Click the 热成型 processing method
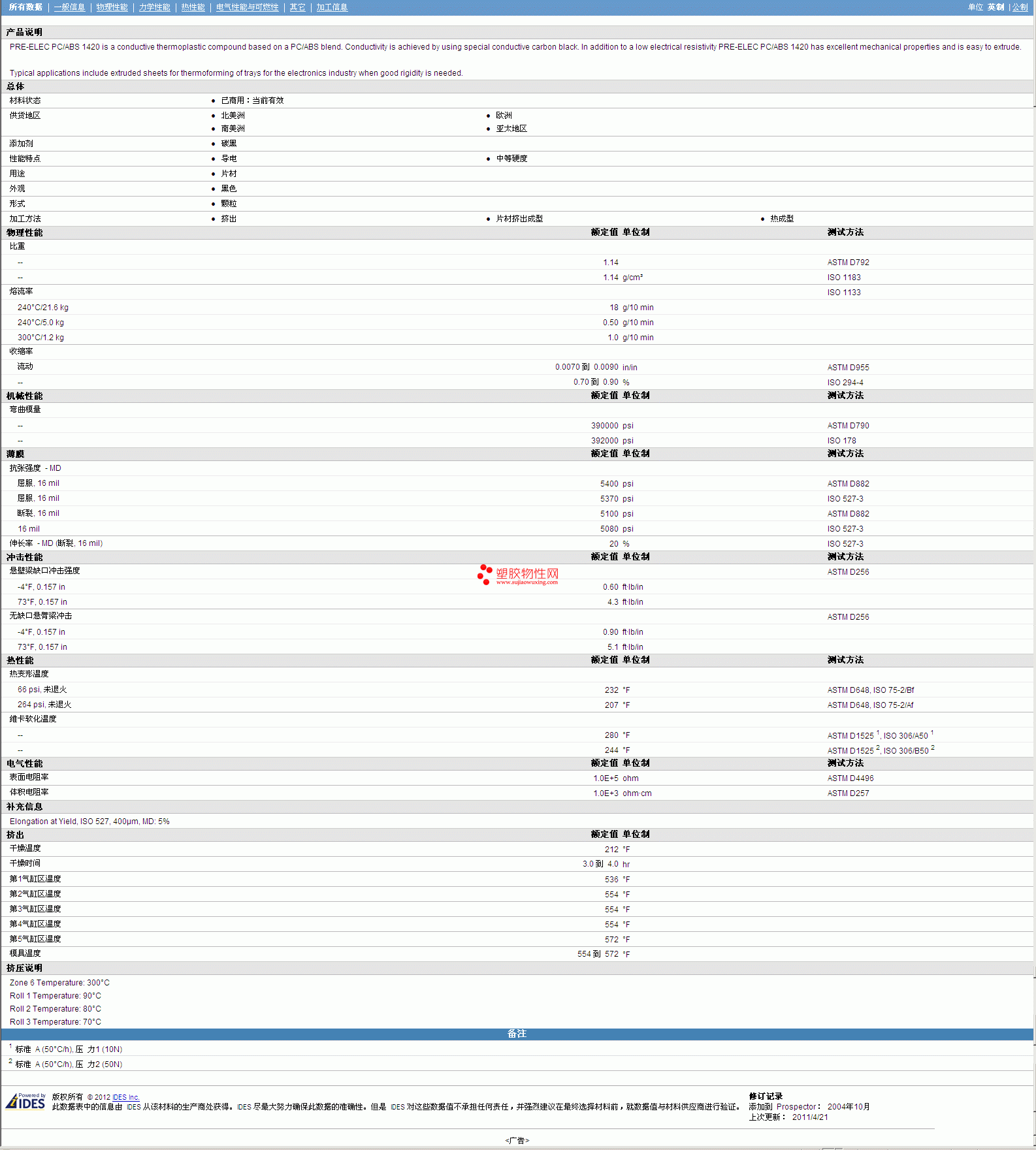The height and width of the screenshot is (1150, 1036). [x=782, y=219]
